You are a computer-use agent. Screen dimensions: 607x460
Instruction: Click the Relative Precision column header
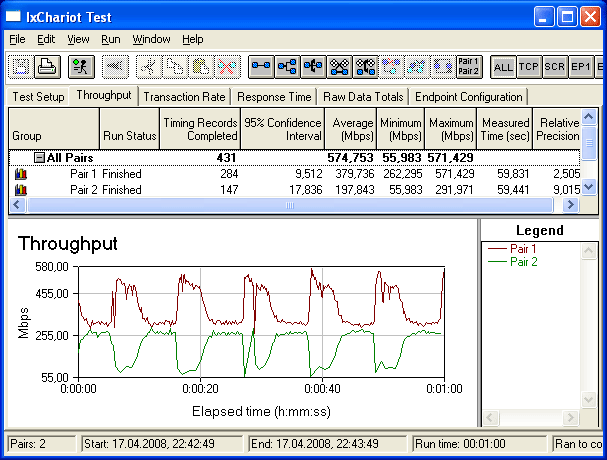(557, 129)
